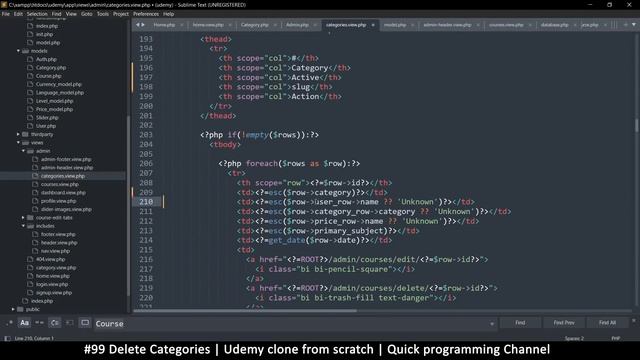Viewport: 640px width, 360px height.
Task: Click the sidebar toggle icon in status bar
Action: pyautogui.click(x=7, y=338)
